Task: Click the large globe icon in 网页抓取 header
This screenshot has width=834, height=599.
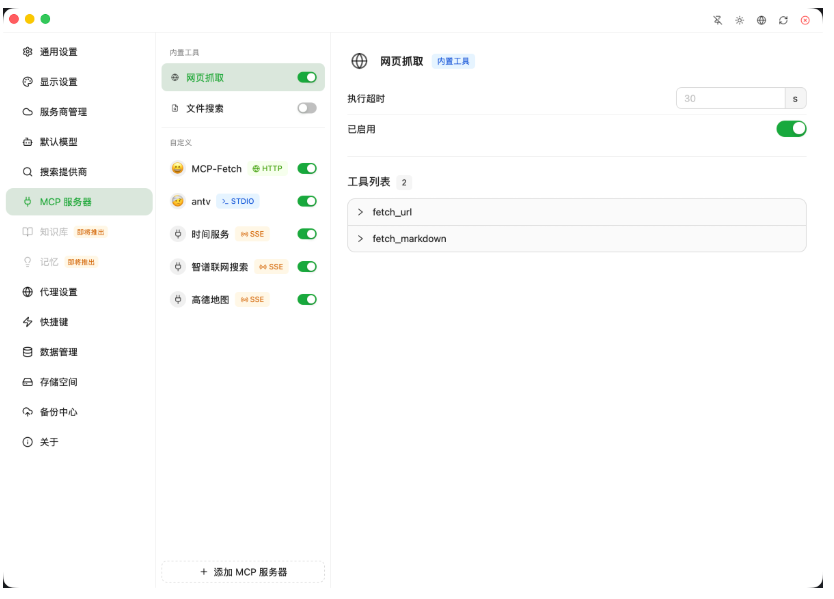Action: tap(359, 61)
